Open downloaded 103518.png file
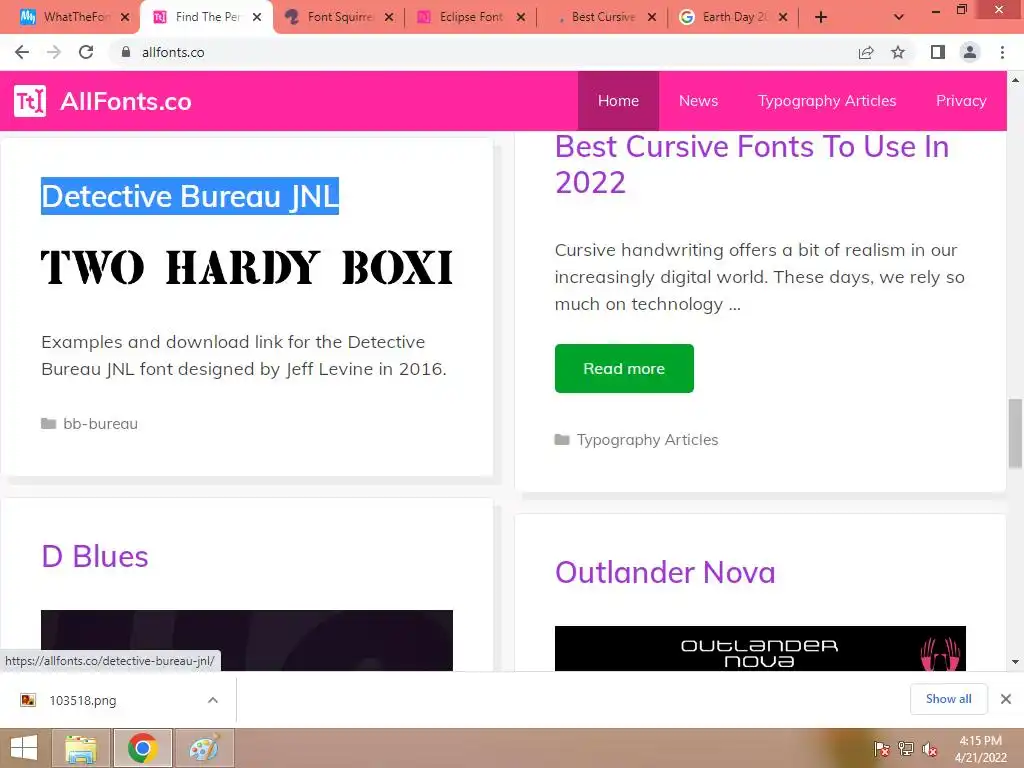Screen dimensions: 1024x768 (x=83, y=701)
